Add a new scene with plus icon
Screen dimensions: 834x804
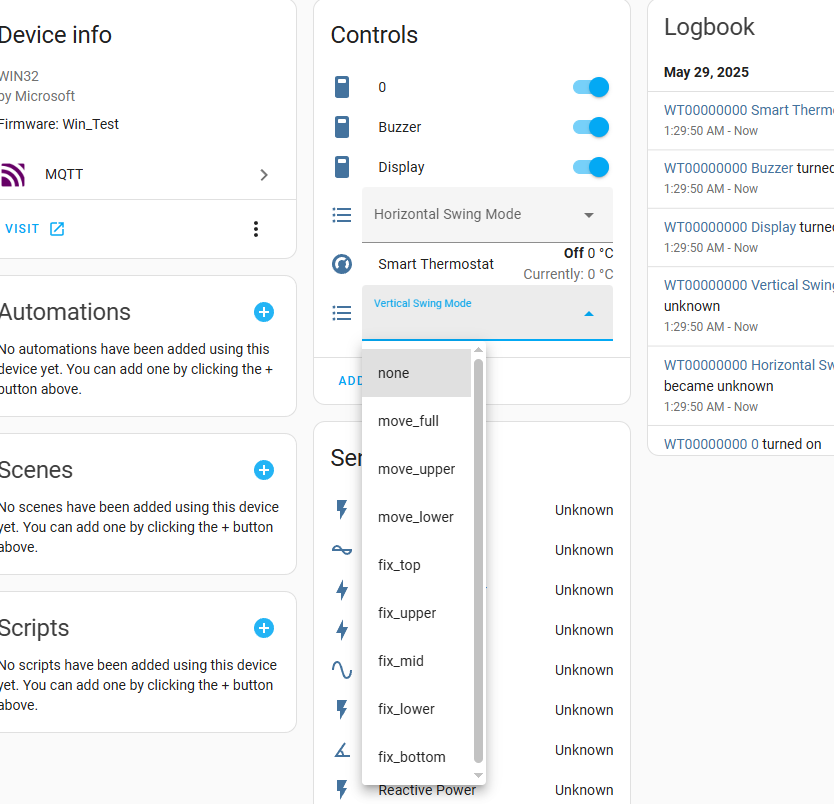coord(264,470)
